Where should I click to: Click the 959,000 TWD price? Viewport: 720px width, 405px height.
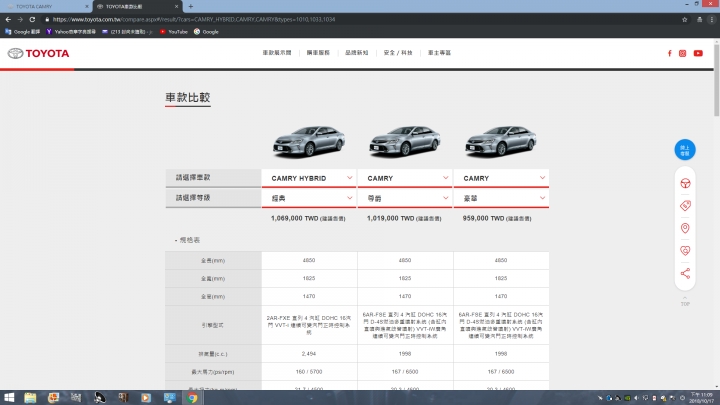tap(497, 219)
